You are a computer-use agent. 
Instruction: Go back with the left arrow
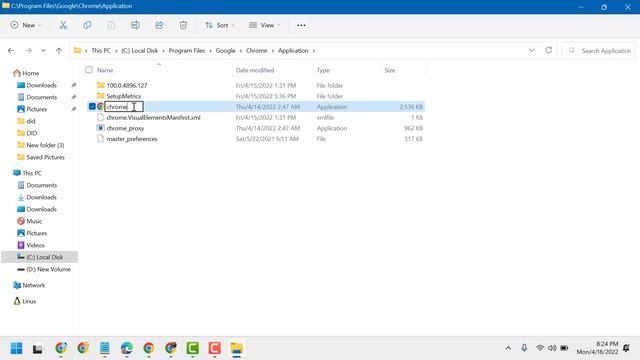[11, 51]
